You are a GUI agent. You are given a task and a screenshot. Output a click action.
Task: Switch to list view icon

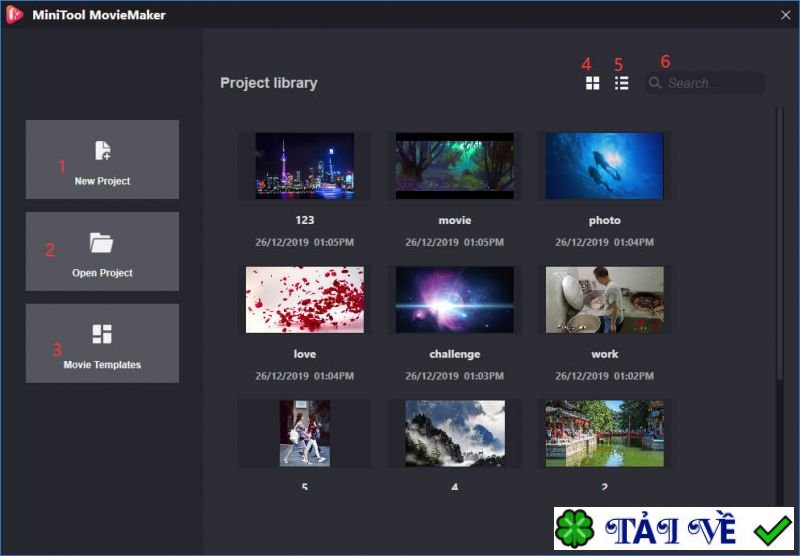[x=621, y=83]
